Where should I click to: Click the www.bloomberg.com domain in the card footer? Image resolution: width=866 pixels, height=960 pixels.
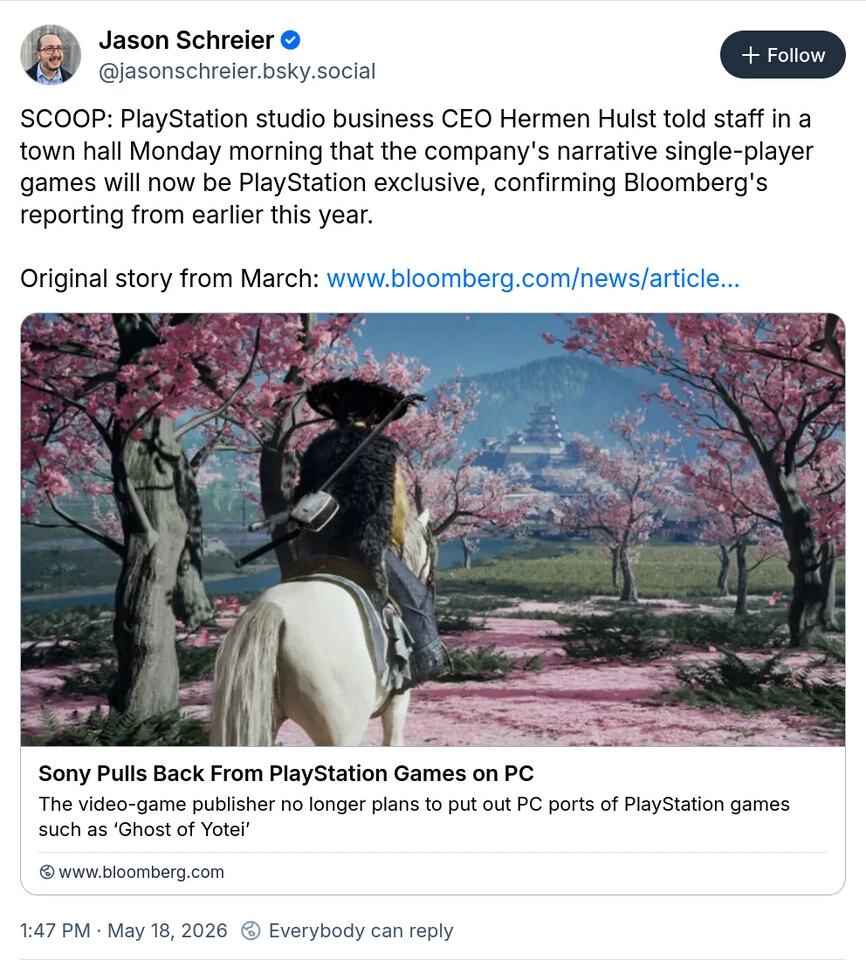click(x=141, y=872)
